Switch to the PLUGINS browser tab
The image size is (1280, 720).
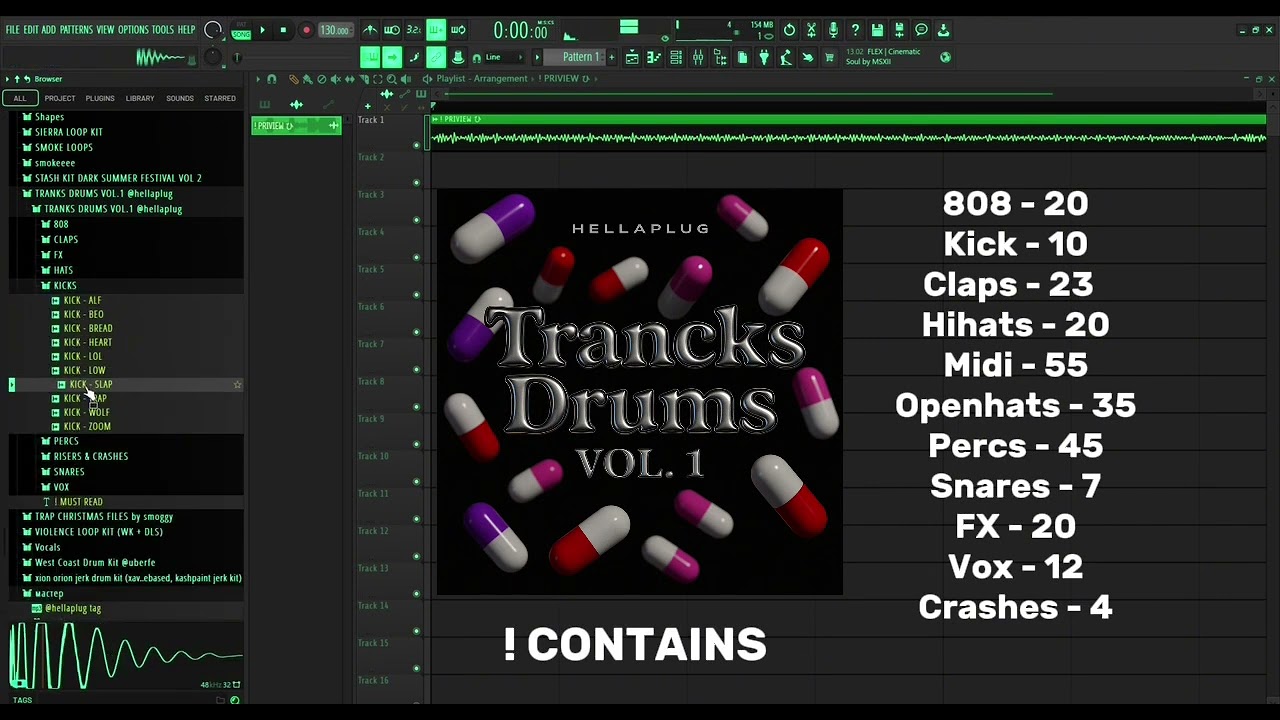(x=100, y=98)
